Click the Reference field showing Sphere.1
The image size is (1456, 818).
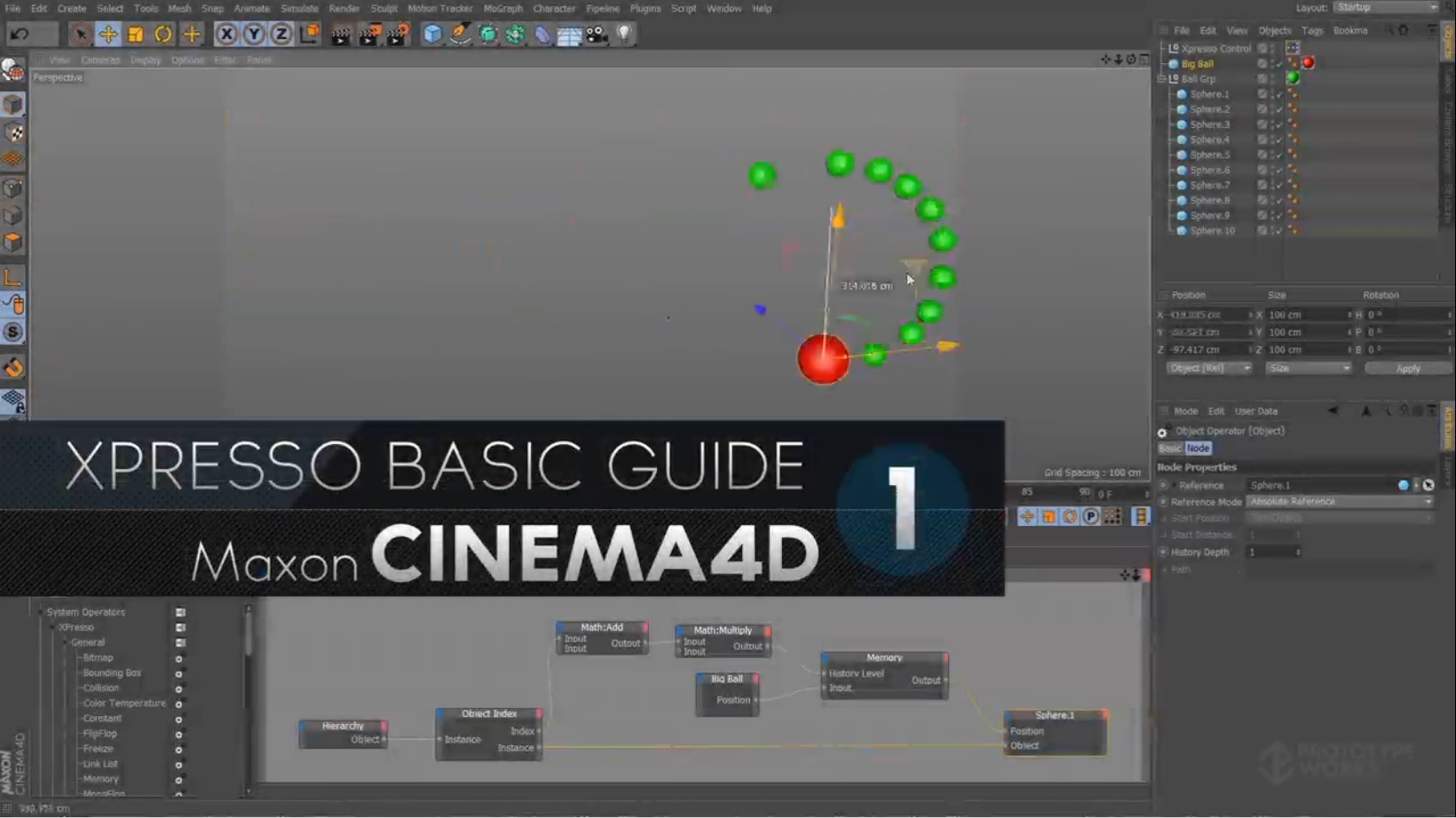pyautogui.click(x=1321, y=486)
